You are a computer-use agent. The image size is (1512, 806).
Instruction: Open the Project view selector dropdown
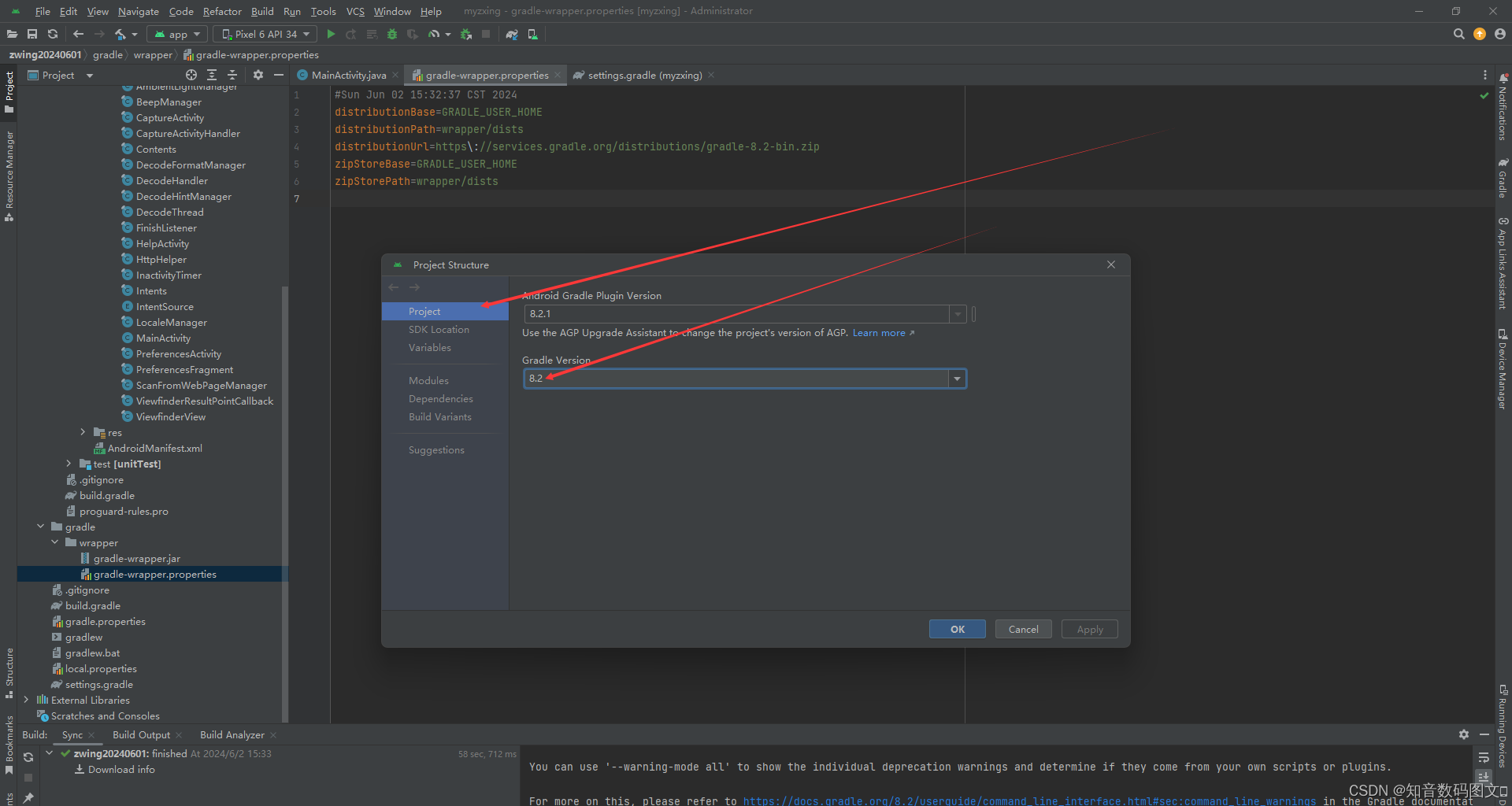(x=60, y=75)
